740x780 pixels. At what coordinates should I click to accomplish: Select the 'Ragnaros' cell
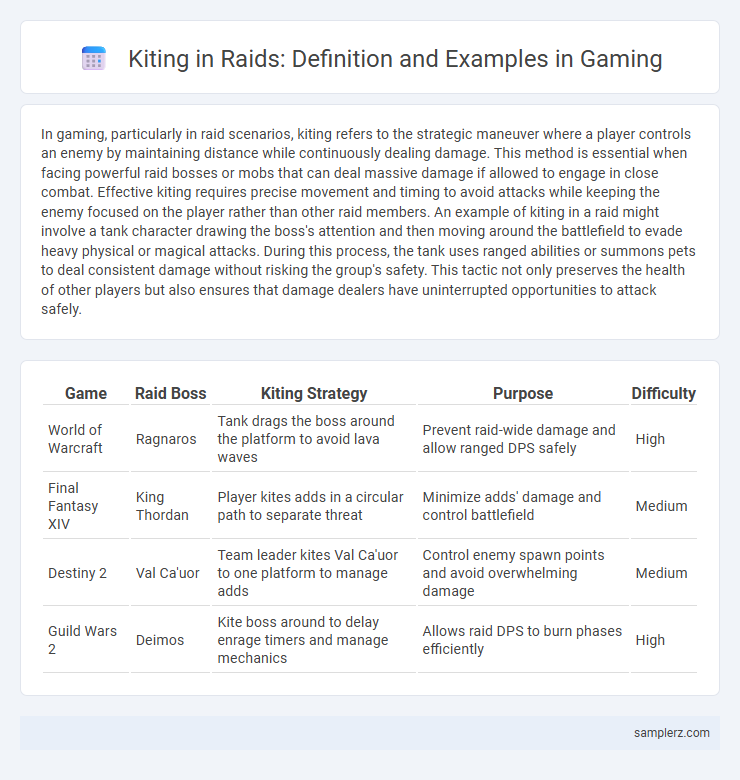click(171, 439)
